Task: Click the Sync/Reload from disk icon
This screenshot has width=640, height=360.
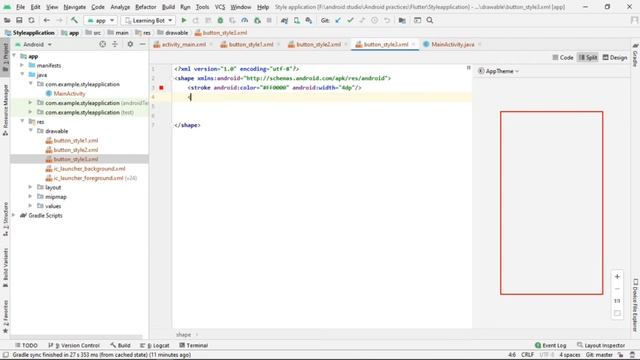Action: [31, 20]
